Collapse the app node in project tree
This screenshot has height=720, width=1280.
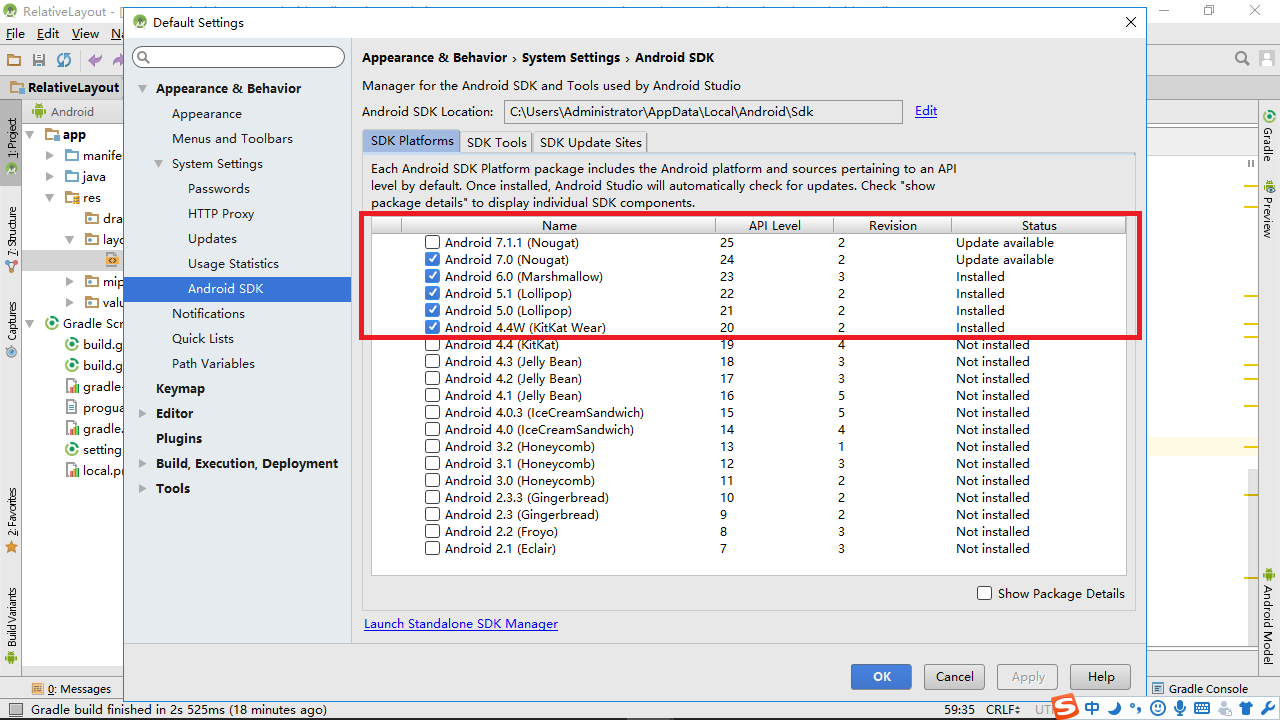coord(30,134)
